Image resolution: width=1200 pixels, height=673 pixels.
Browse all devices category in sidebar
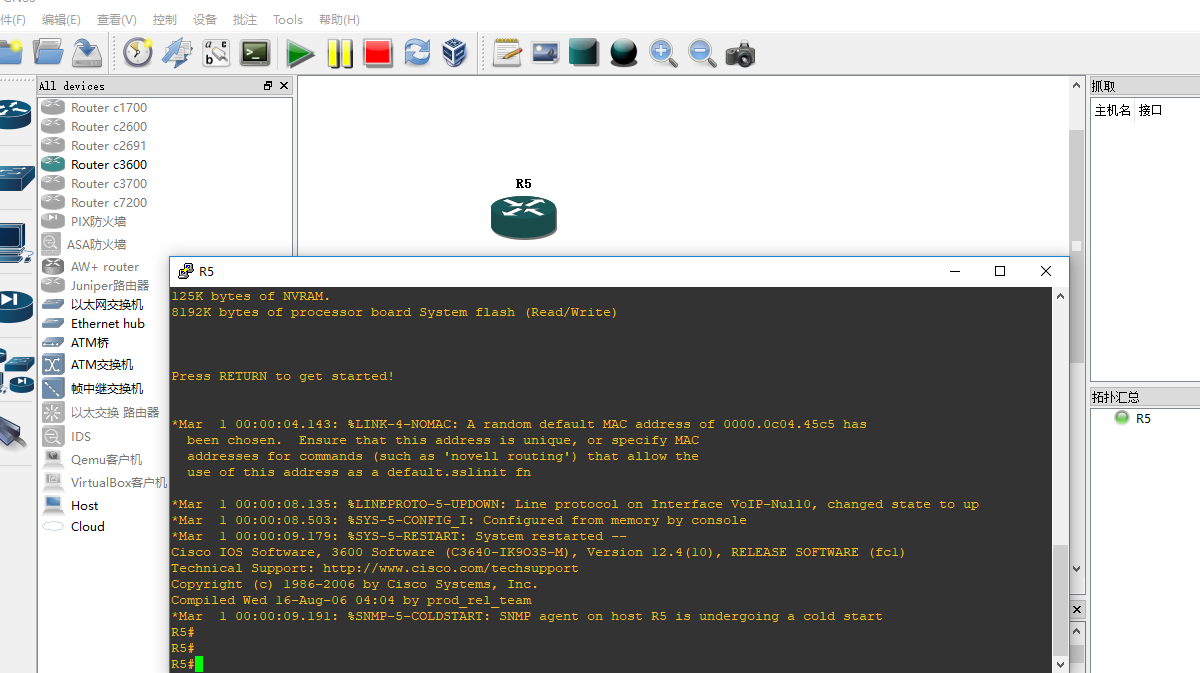pos(17,371)
